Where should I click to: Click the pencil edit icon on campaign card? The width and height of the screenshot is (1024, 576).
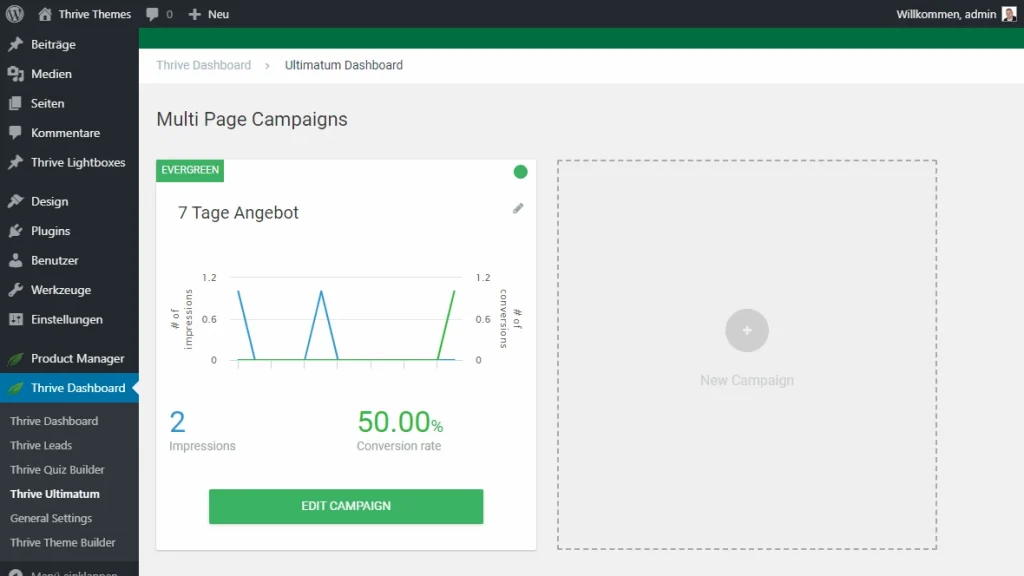(518, 208)
